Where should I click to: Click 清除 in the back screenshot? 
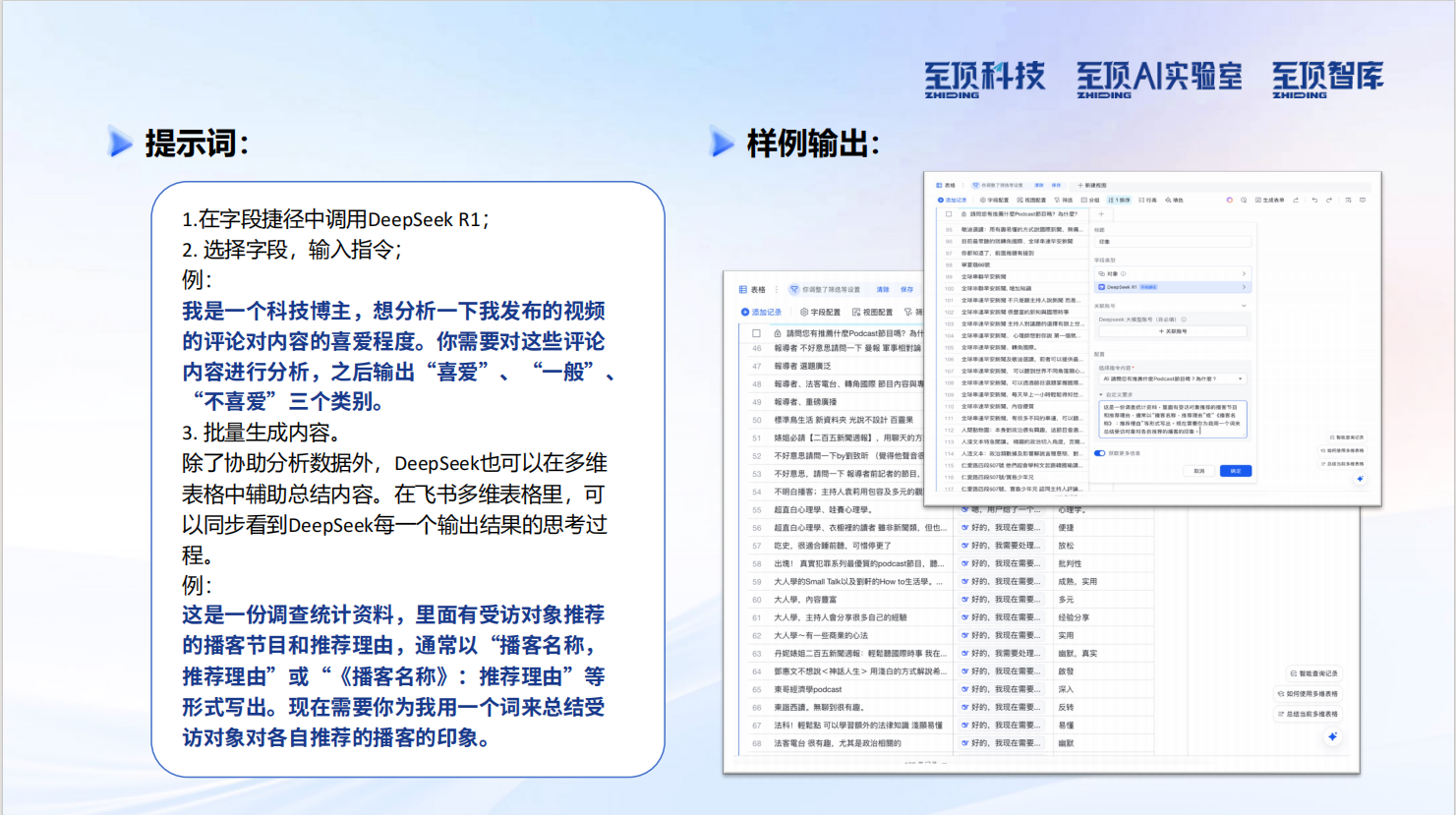click(x=883, y=290)
